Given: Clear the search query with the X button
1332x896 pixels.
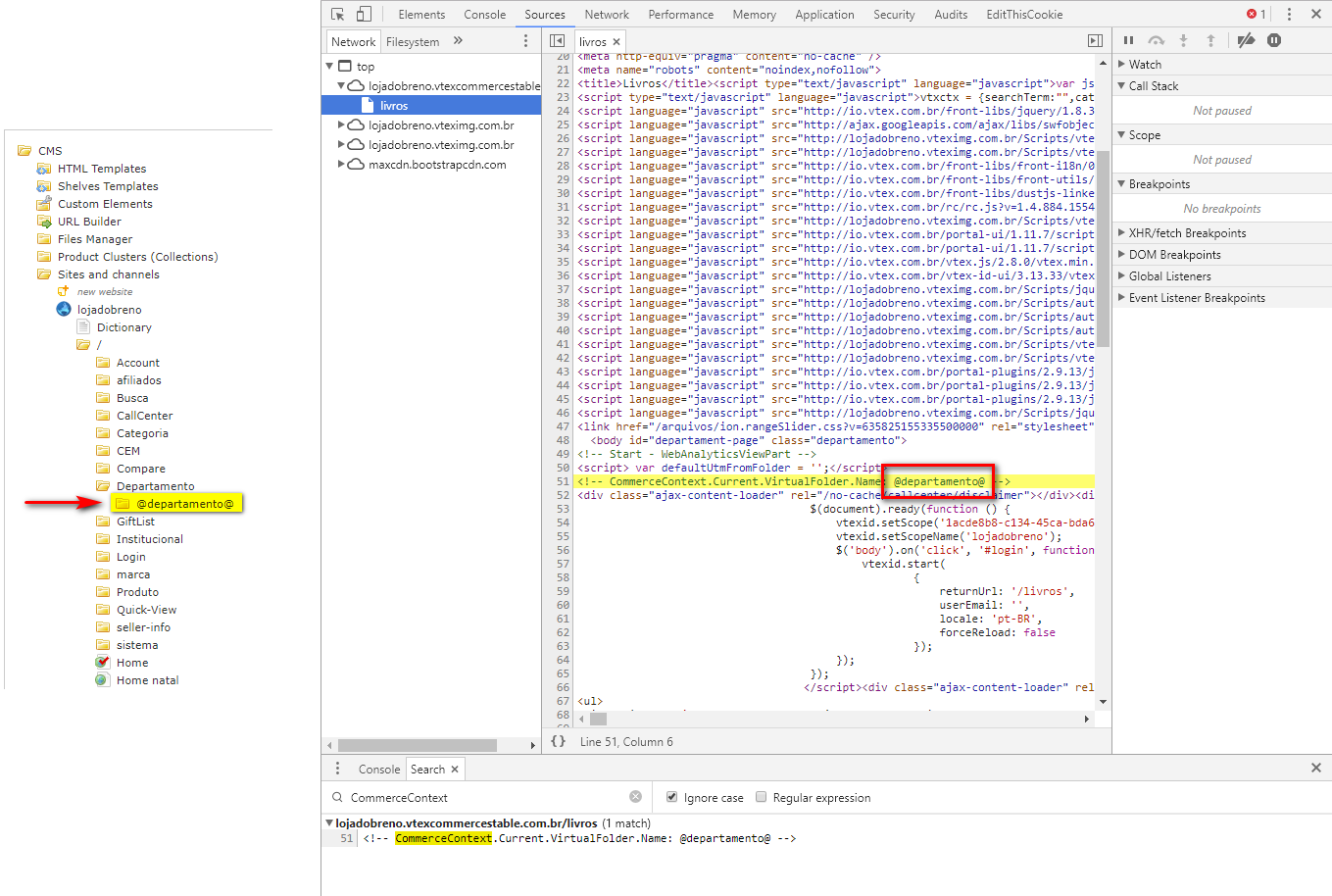Looking at the screenshot, I should [x=635, y=796].
